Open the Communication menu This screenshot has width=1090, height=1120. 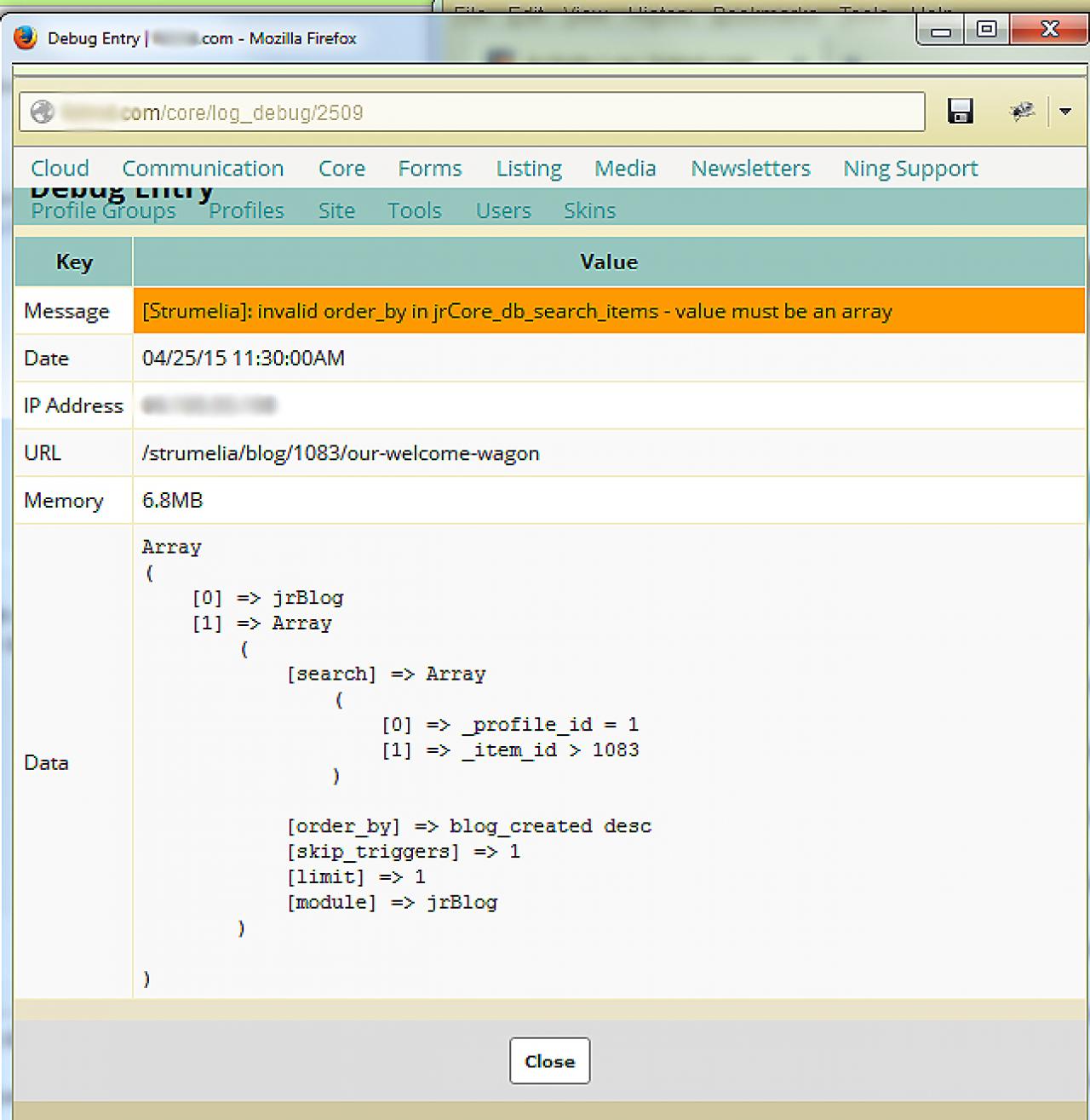tap(203, 169)
